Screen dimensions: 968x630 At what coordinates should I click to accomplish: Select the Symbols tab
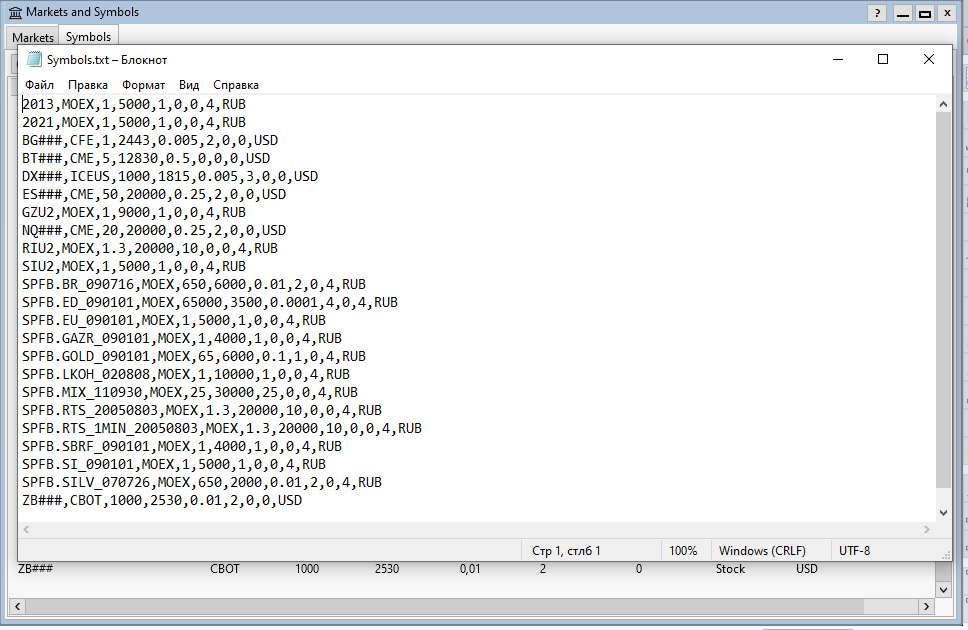pyautogui.click(x=88, y=36)
